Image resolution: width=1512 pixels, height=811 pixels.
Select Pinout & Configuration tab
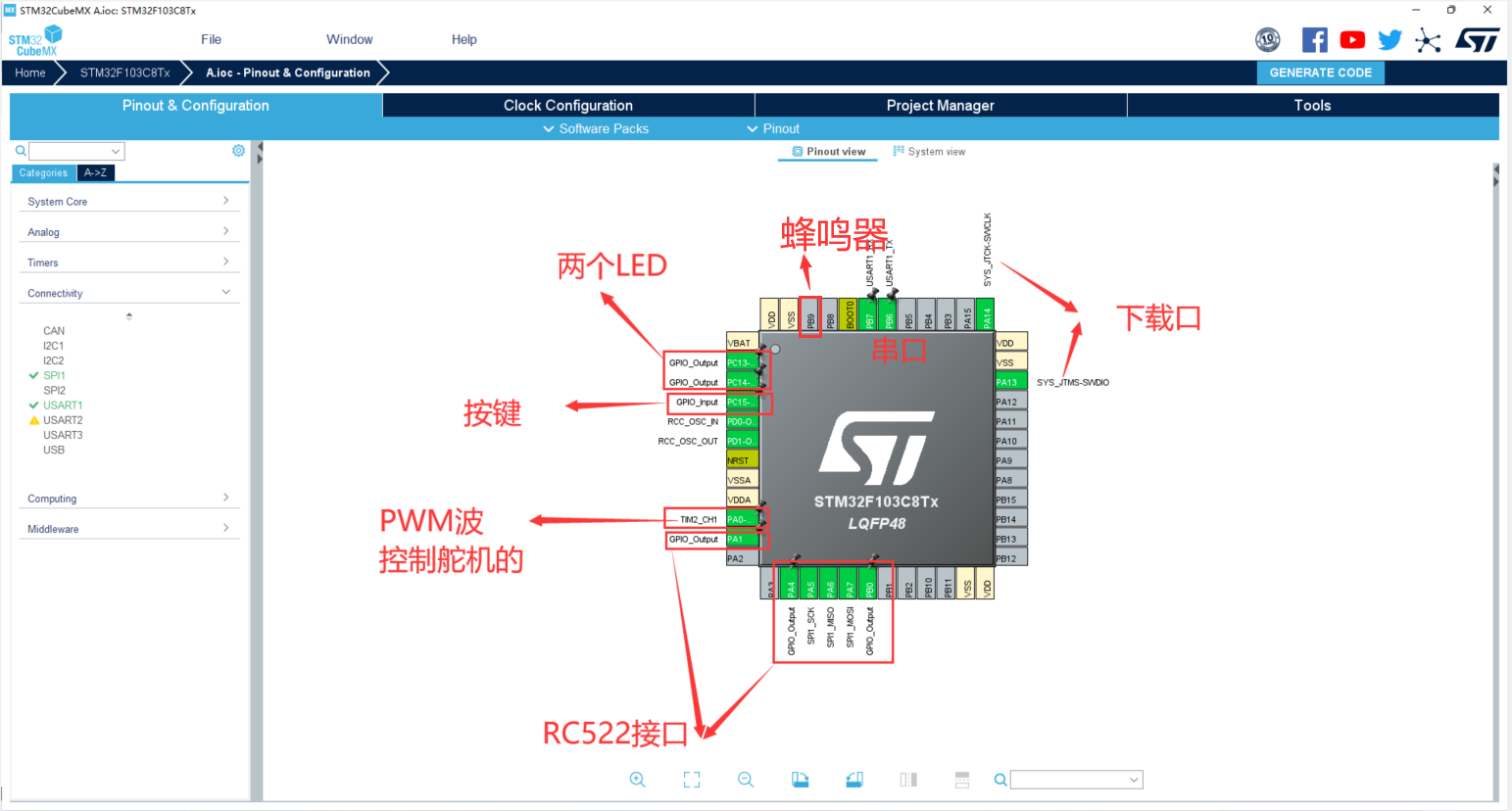click(195, 105)
